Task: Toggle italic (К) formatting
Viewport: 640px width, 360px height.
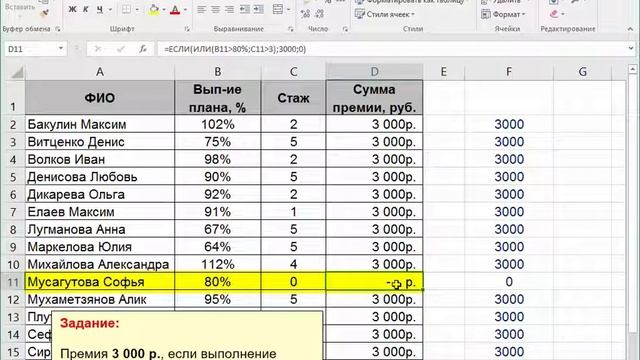Action: pyautogui.click(x=86, y=9)
